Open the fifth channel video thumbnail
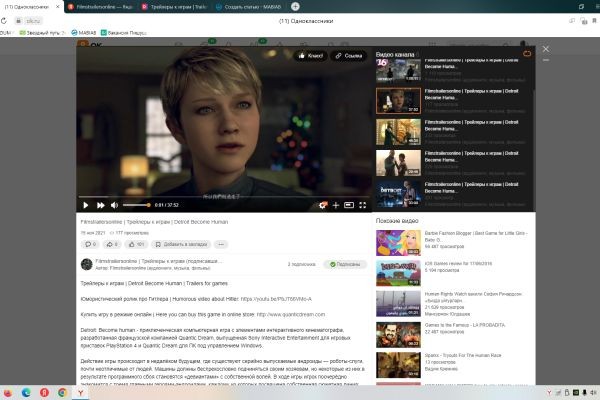The image size is (600, 400). (x=398, y=194)
